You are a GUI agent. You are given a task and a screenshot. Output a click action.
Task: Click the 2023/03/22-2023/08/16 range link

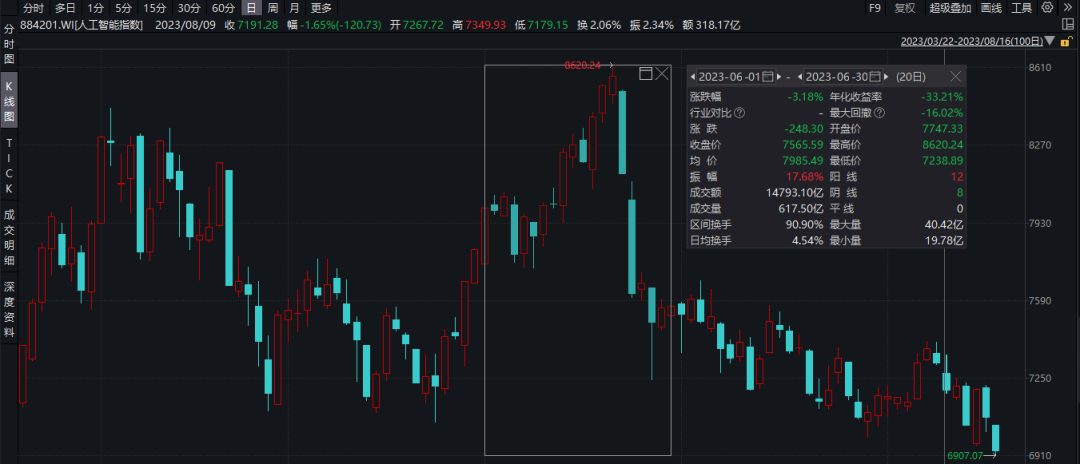(x=972, y=41)
